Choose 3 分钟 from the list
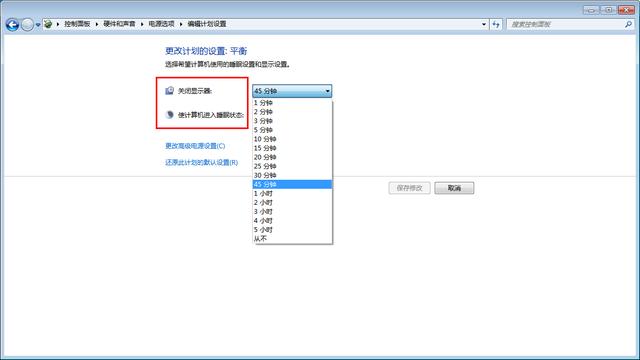This screenshot has width=640, height=360. (292, 121)
